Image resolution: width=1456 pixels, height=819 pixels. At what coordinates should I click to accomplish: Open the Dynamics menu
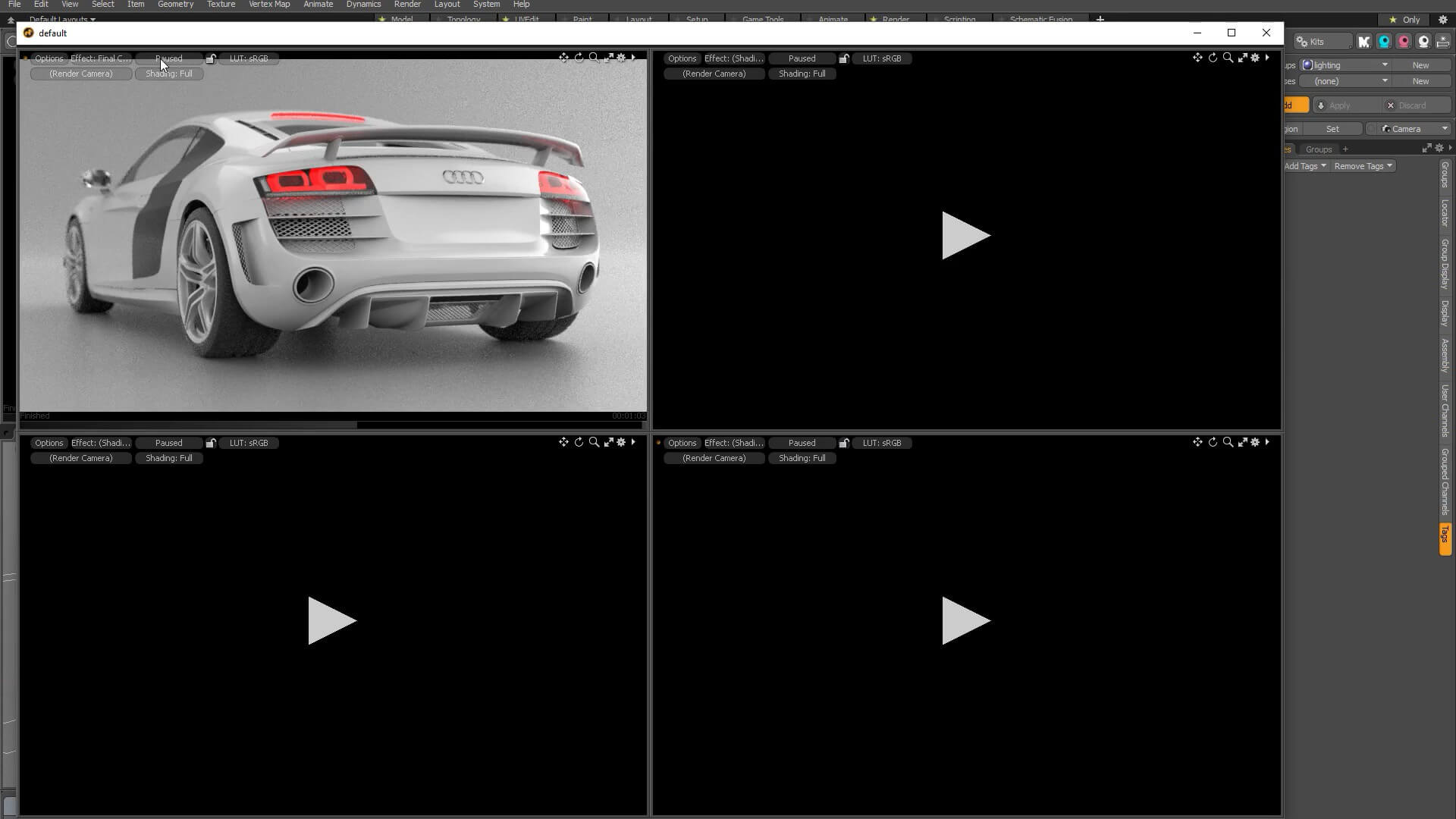point(363,5)
